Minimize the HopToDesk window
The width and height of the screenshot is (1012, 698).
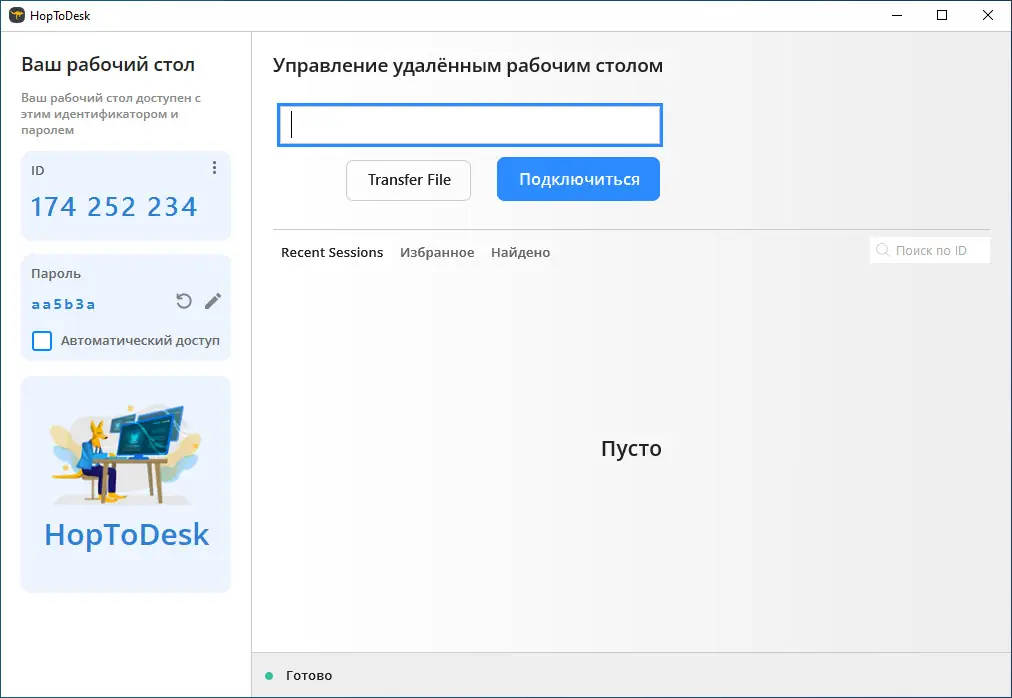click(x=896, y=15)
